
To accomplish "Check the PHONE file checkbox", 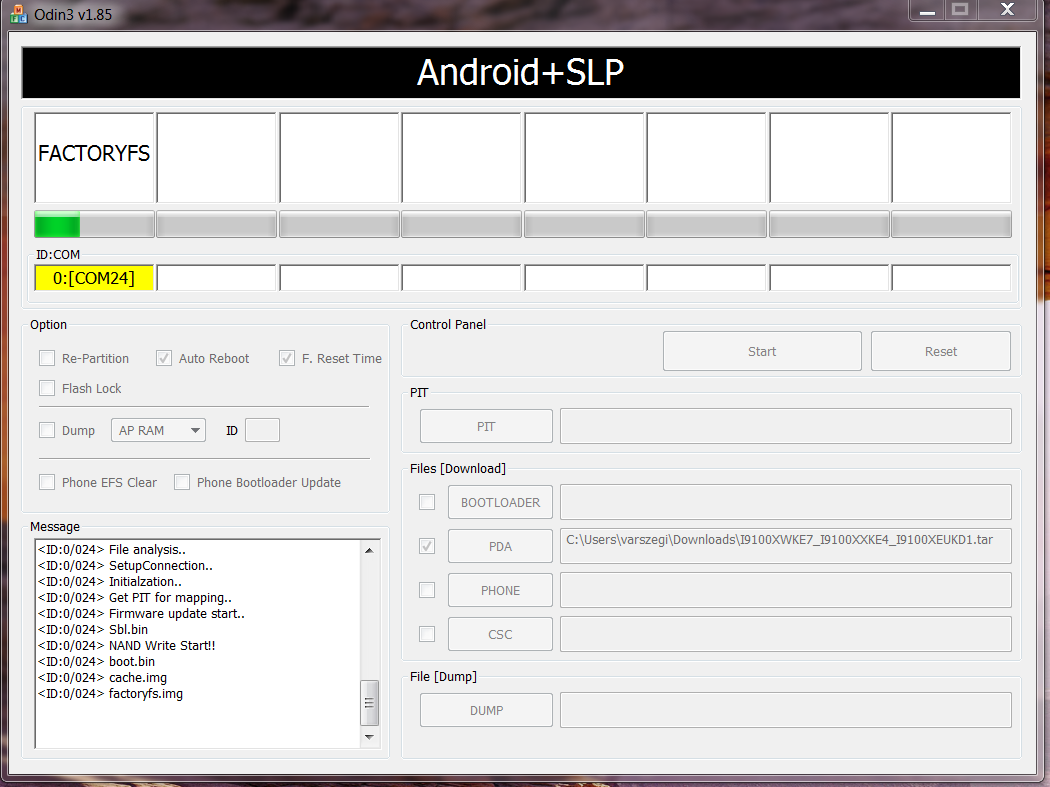I will click(427, 590).
